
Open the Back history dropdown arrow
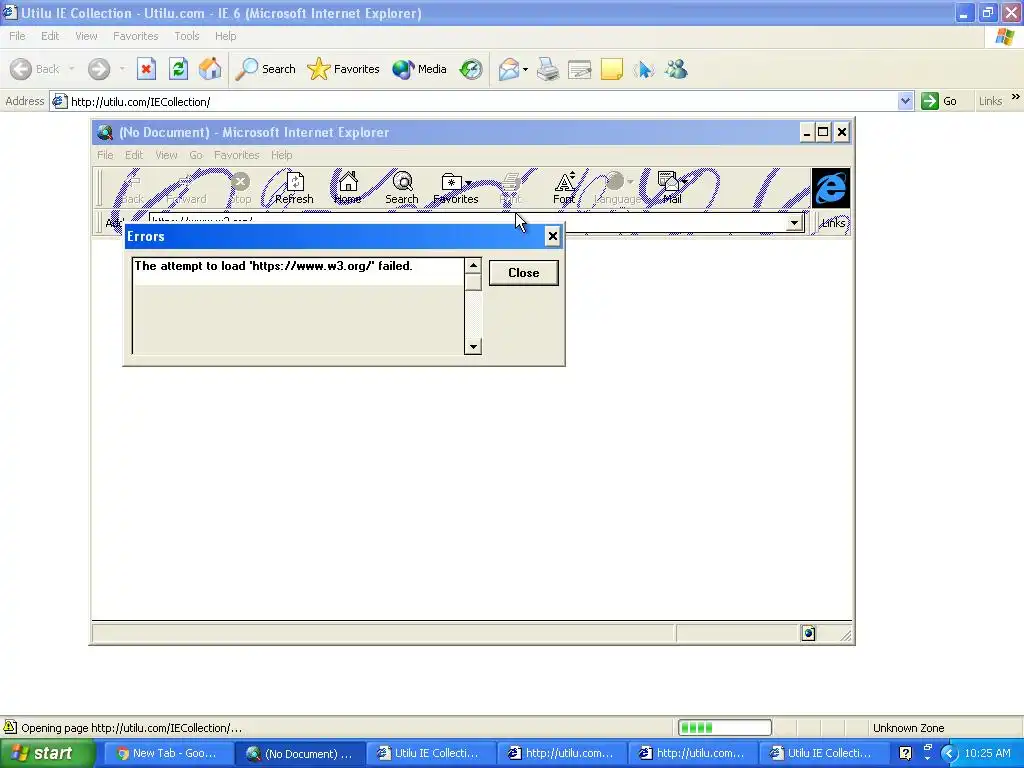(71, 69)
